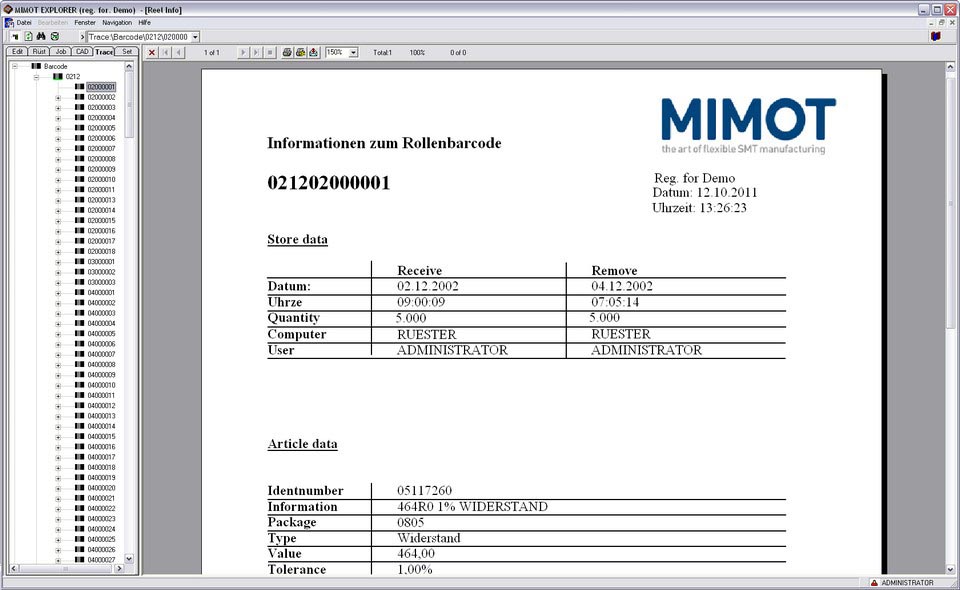The width and height of the screenshot is (960, 590).
Task: Click the Barcode root label in the tree
Action: coord(56,66)
